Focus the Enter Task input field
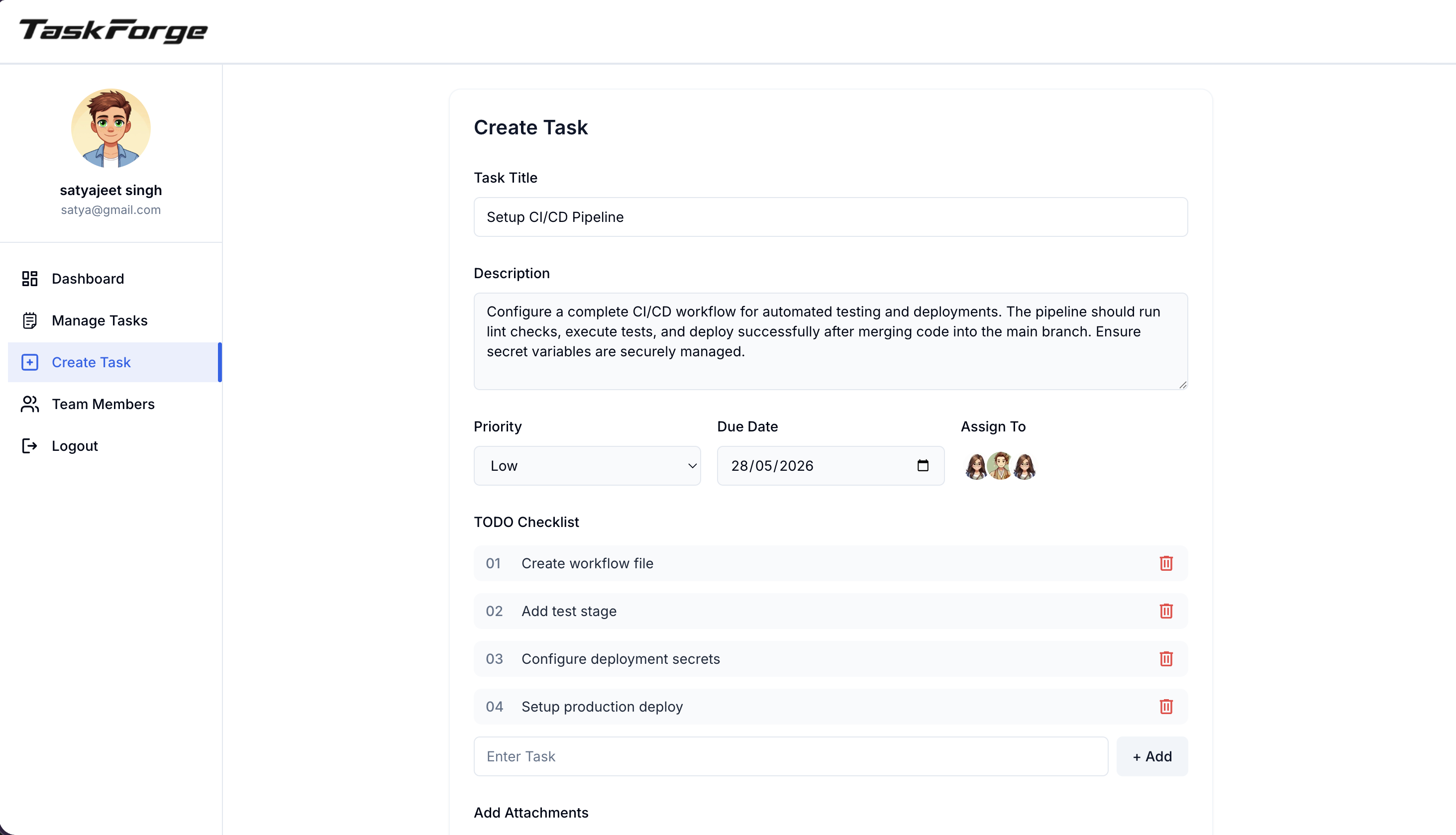Viewport: 1456px width, 835px height. tap(791, 756)
